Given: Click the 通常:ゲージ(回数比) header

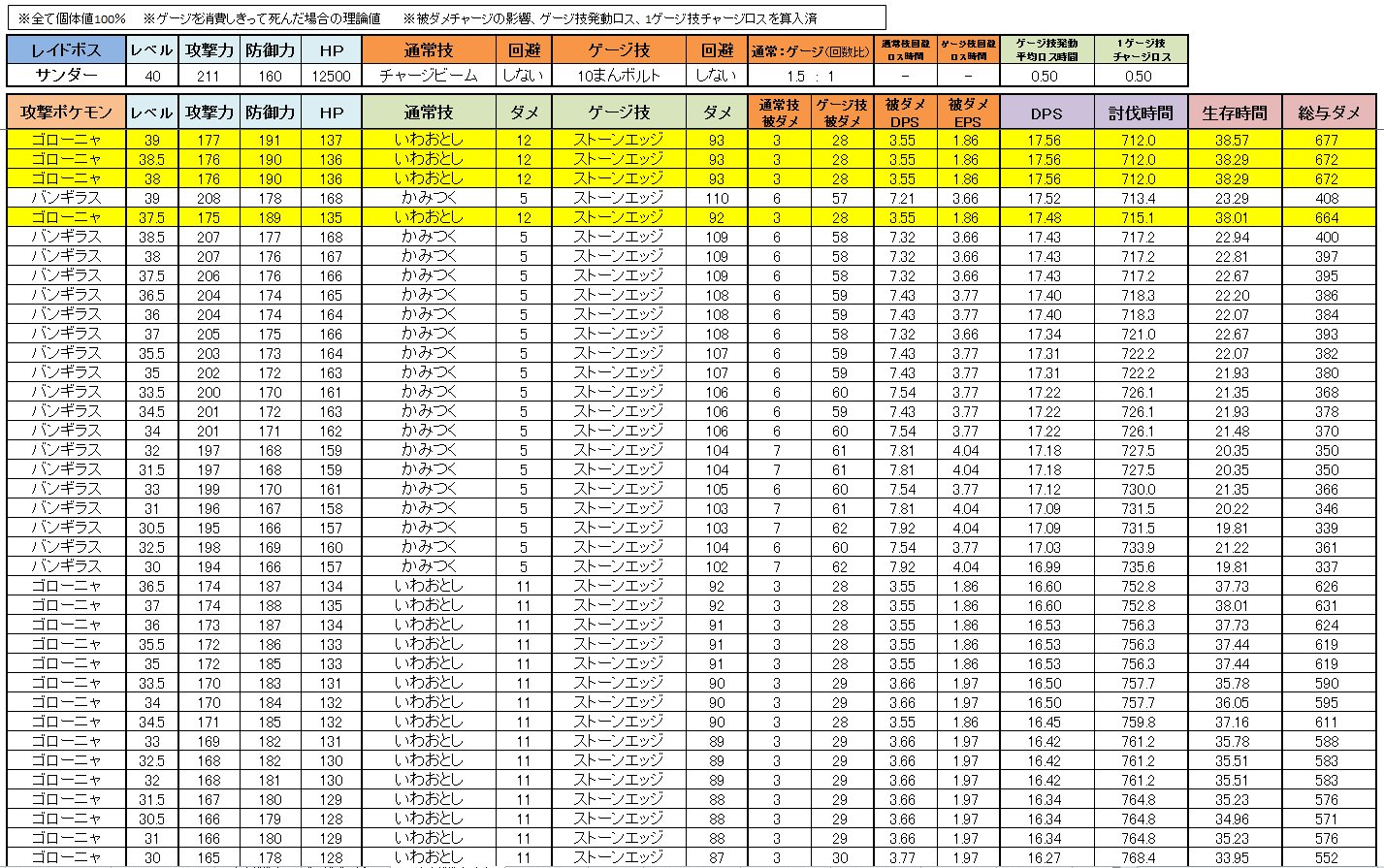Looking at the screenshot, I should [810, 50].
